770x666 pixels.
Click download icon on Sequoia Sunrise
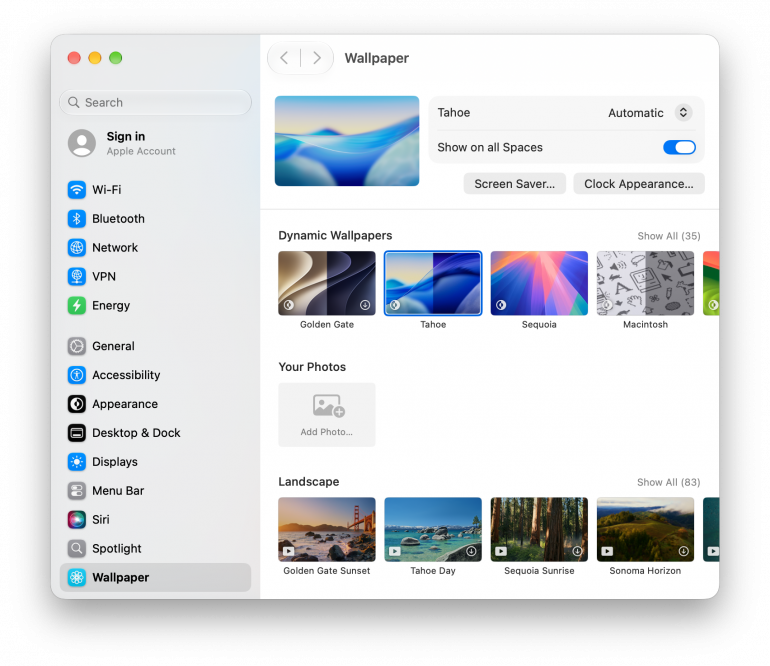tap(577, 551)
